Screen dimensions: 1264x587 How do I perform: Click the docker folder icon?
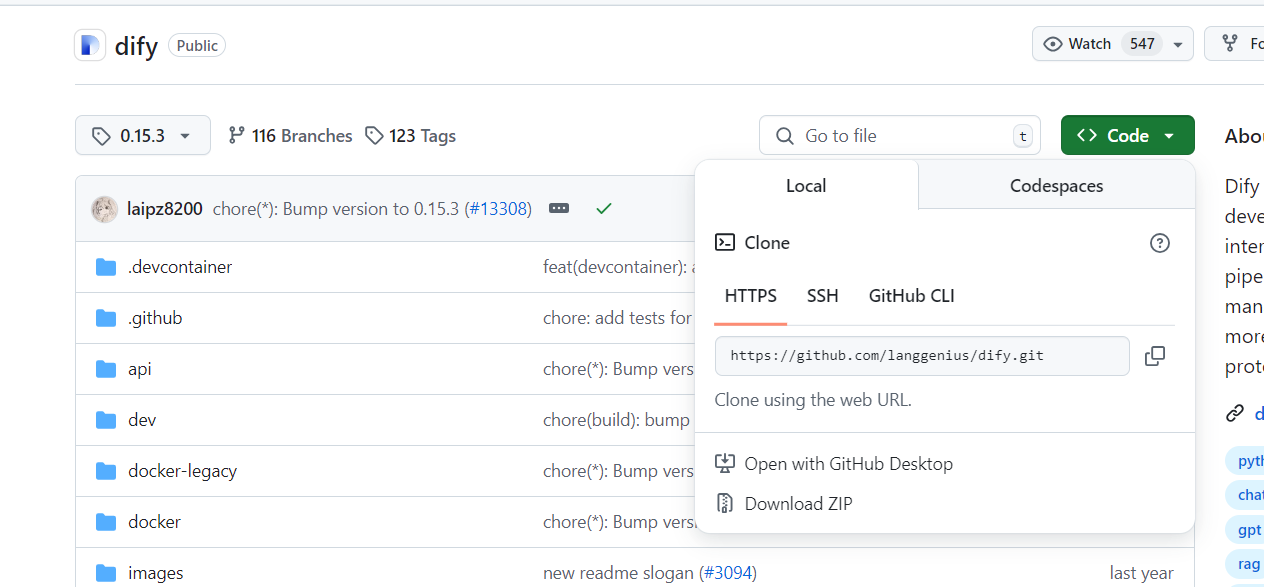[x=106, y=522]
